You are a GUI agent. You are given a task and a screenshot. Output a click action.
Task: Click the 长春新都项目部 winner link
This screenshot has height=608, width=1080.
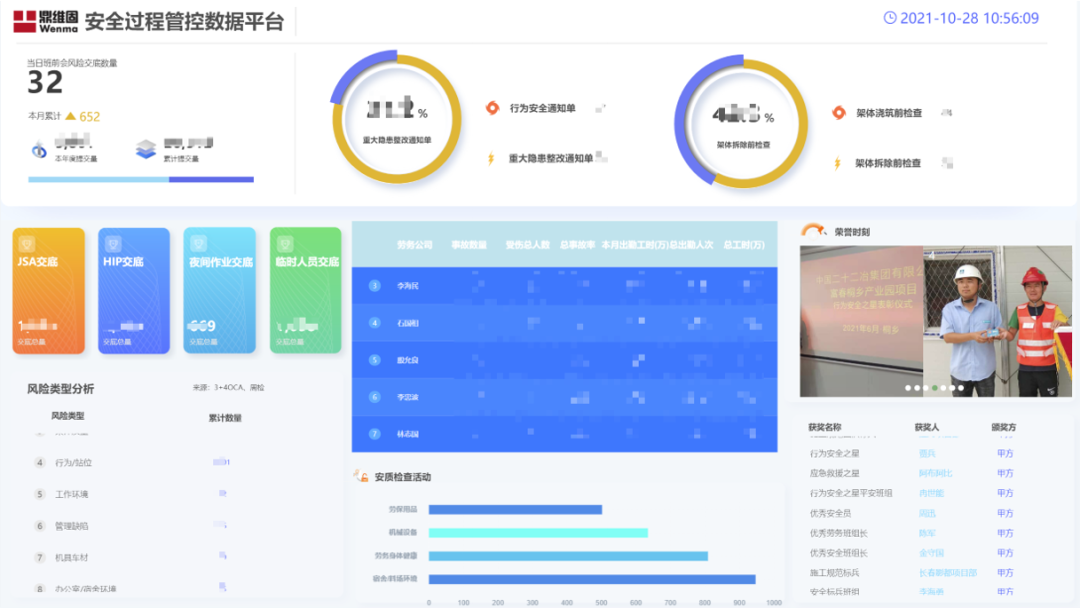point(947,572)
